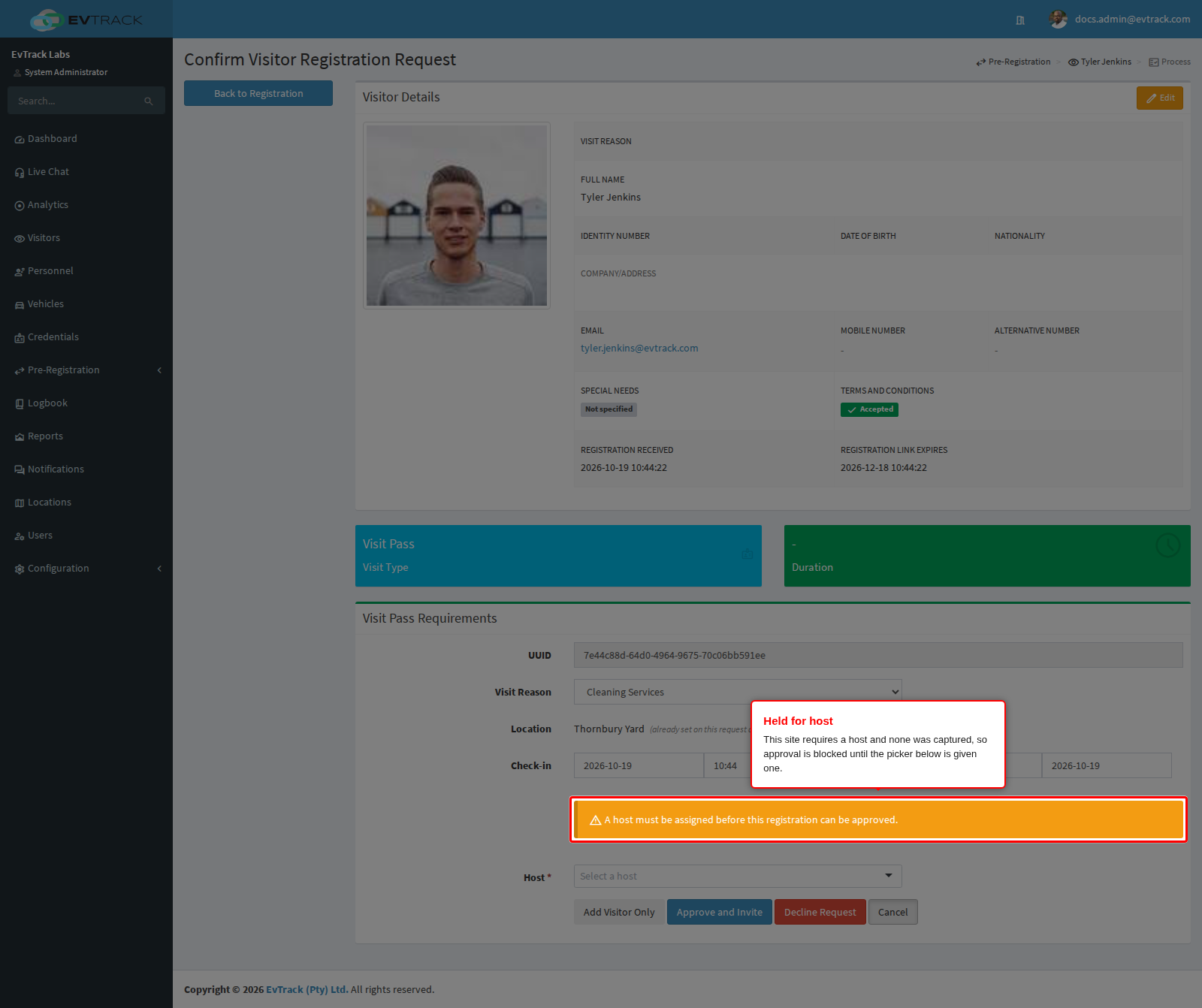Click Tyler Jenkins profile photo

tap(457, 216)
